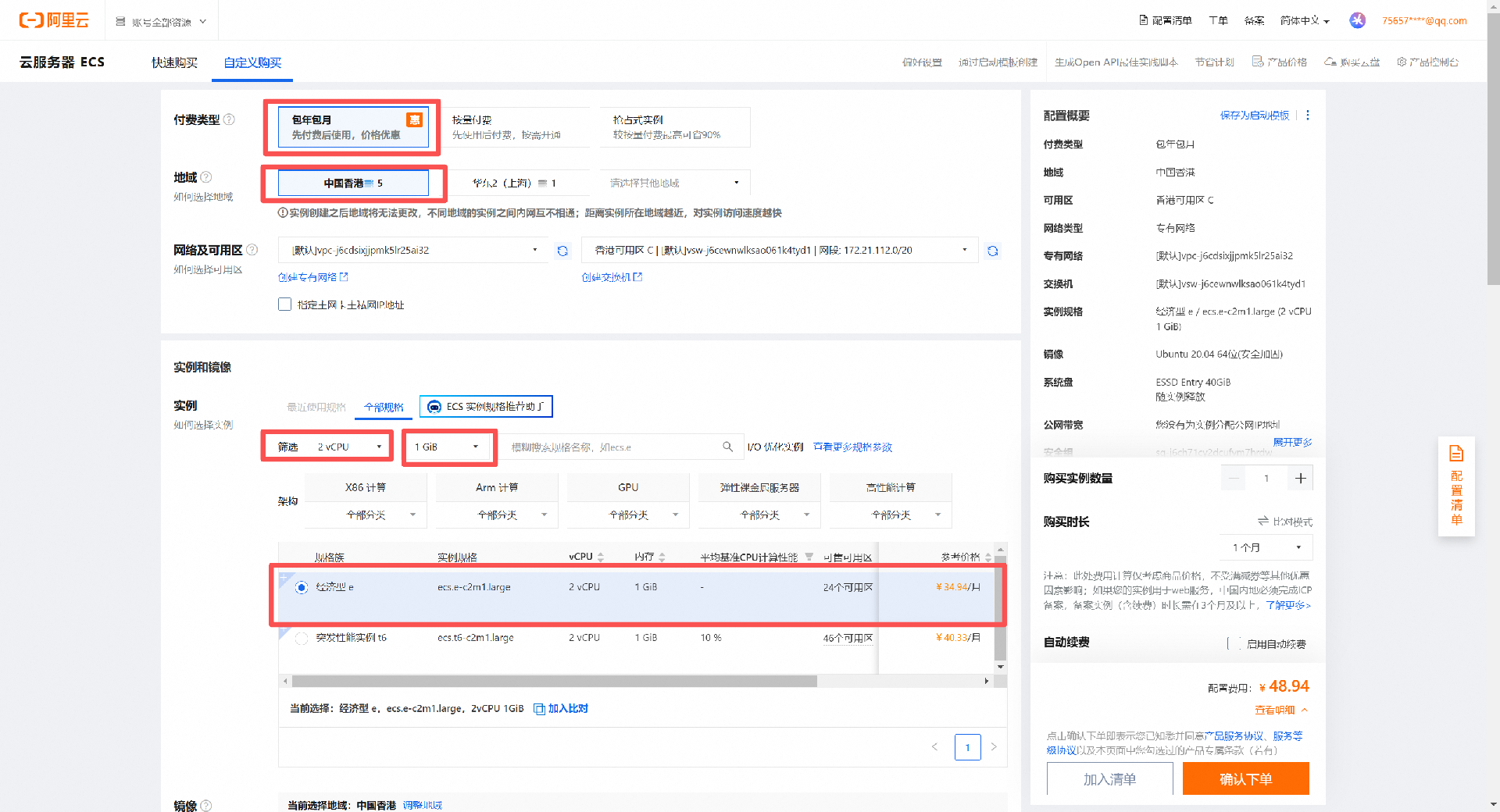This screenshot has height=812, width=1500.
Task: Click the help icon next to 付费类型
Action: 229,119
